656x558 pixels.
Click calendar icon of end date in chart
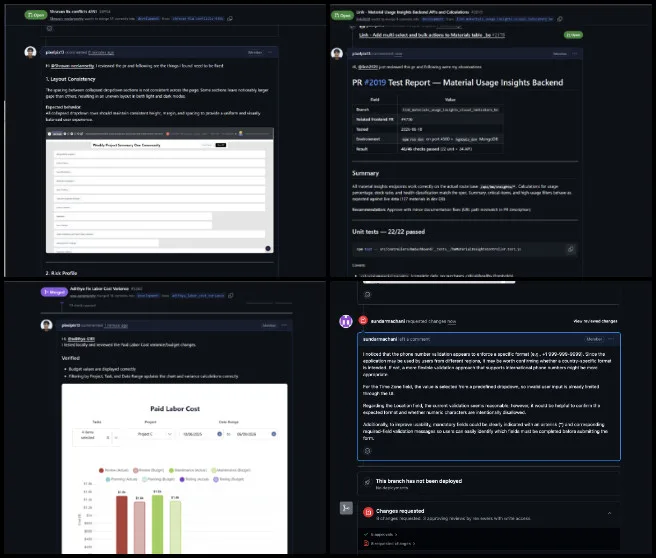tap(274, 434)
